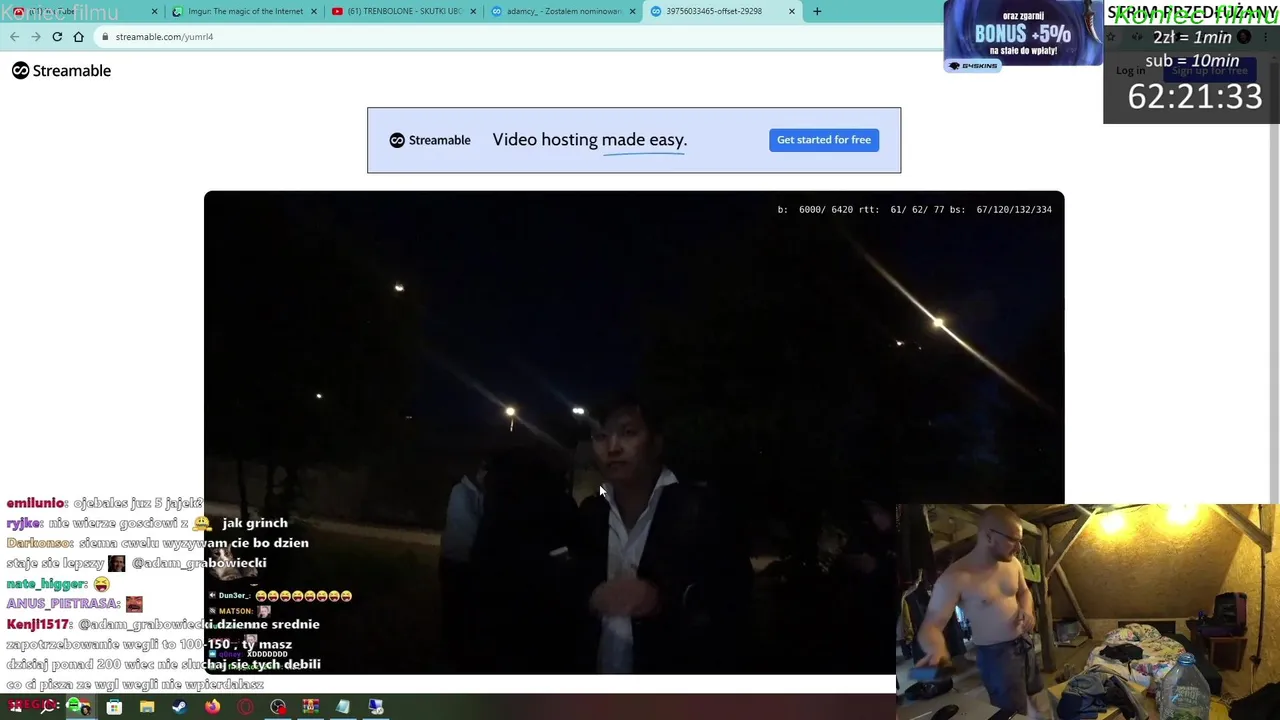Reload the page with the refresh icon

click(x=57, y=37)
